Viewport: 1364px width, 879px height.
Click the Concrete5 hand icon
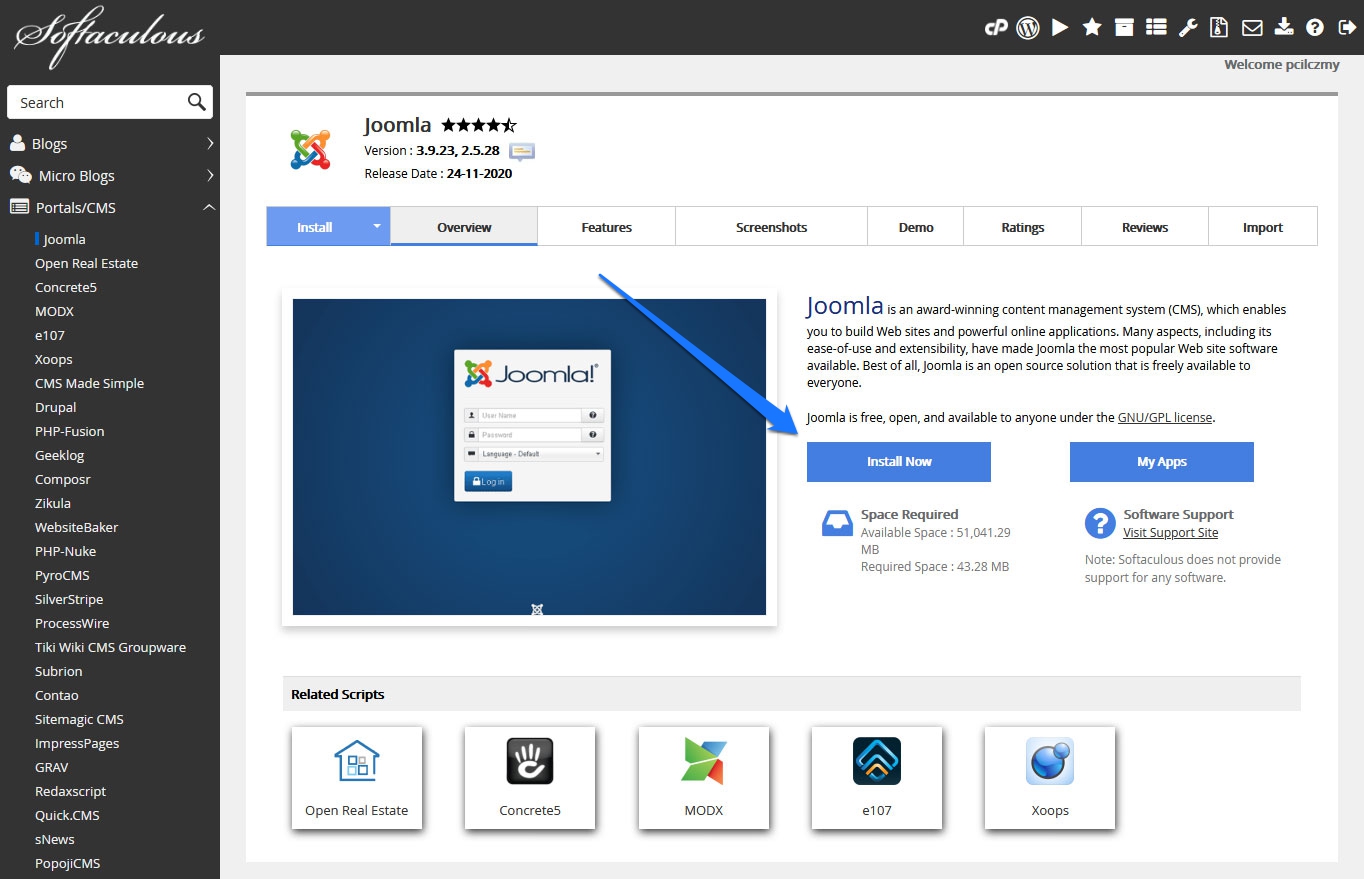pyautogui.click(x=530, y=761)
